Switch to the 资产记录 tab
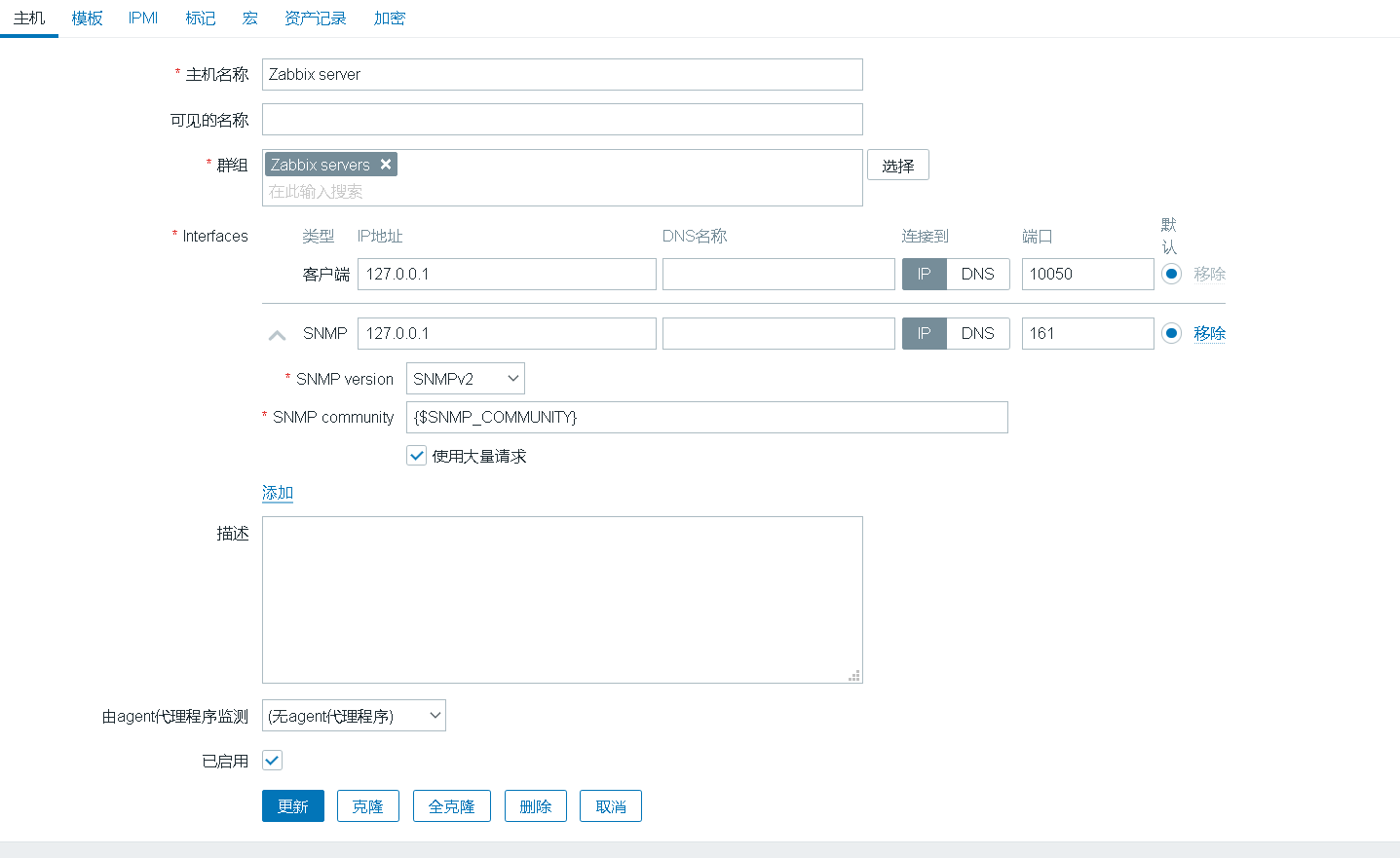1400x858 pixels. [x=316, y=19]
